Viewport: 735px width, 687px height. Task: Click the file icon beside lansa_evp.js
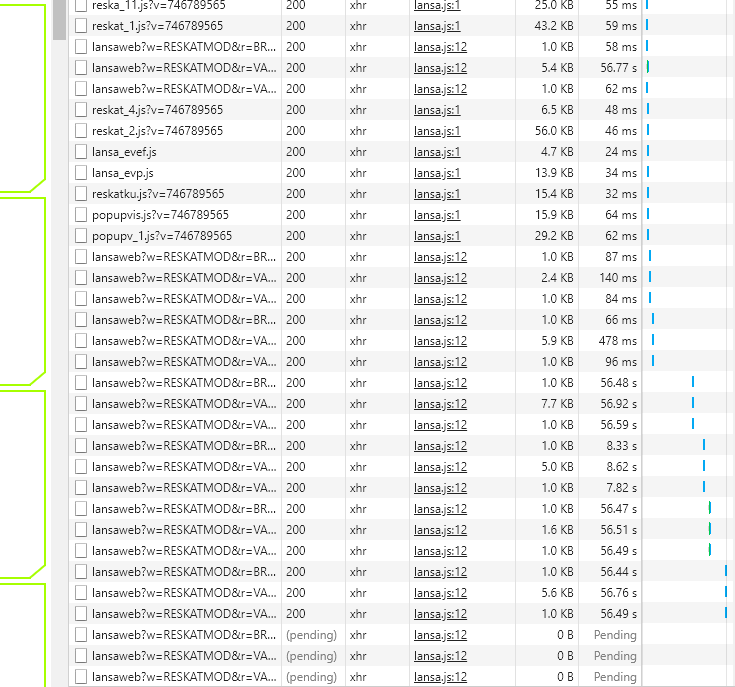81,173
